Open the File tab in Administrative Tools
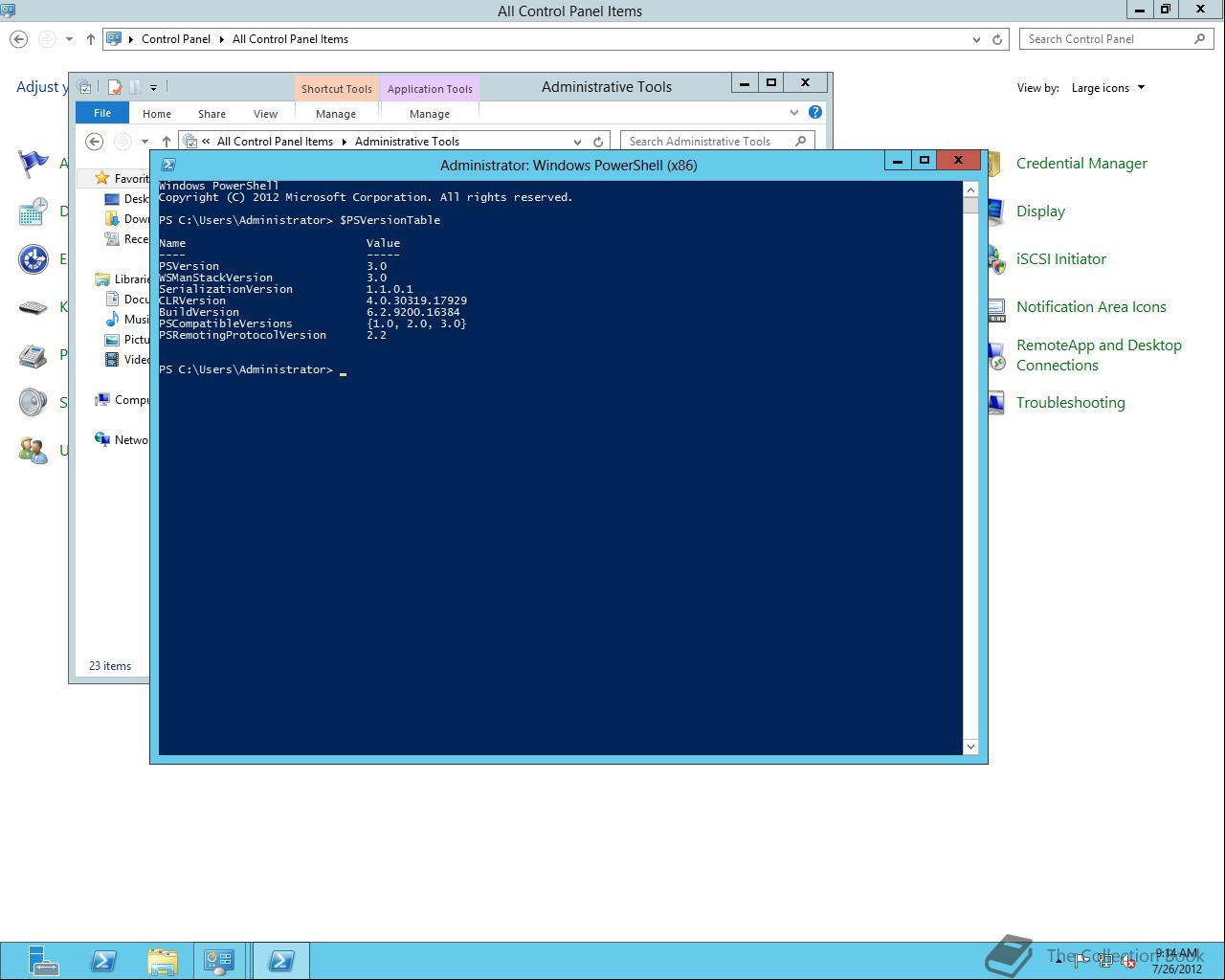 (102, 113)
